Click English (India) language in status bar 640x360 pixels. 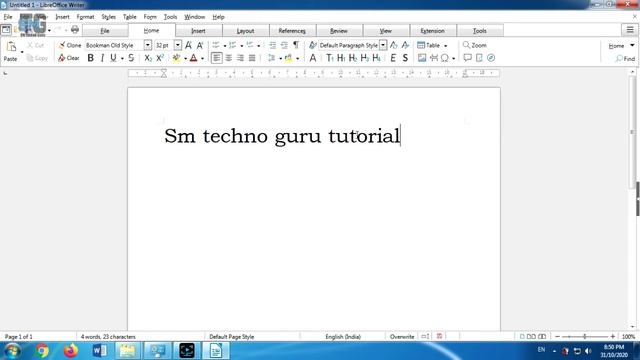pos(343,337)
